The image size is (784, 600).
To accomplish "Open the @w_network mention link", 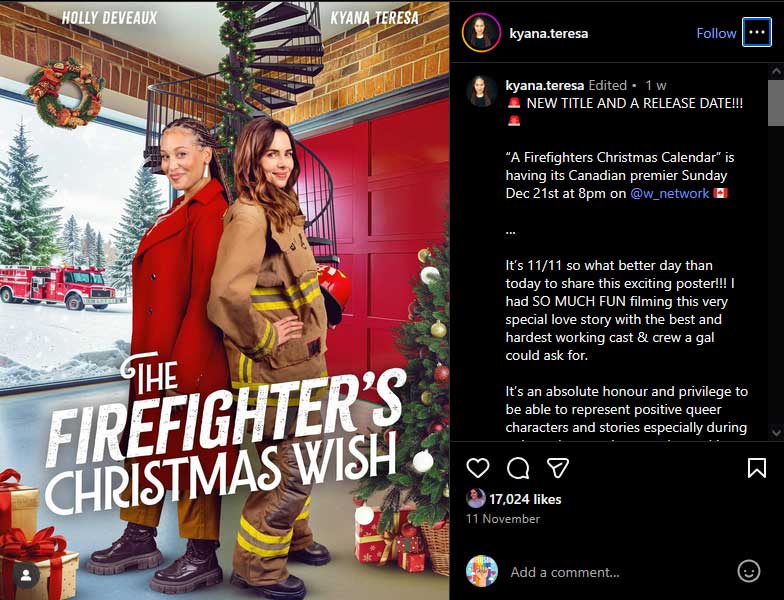I will [670, 194].
